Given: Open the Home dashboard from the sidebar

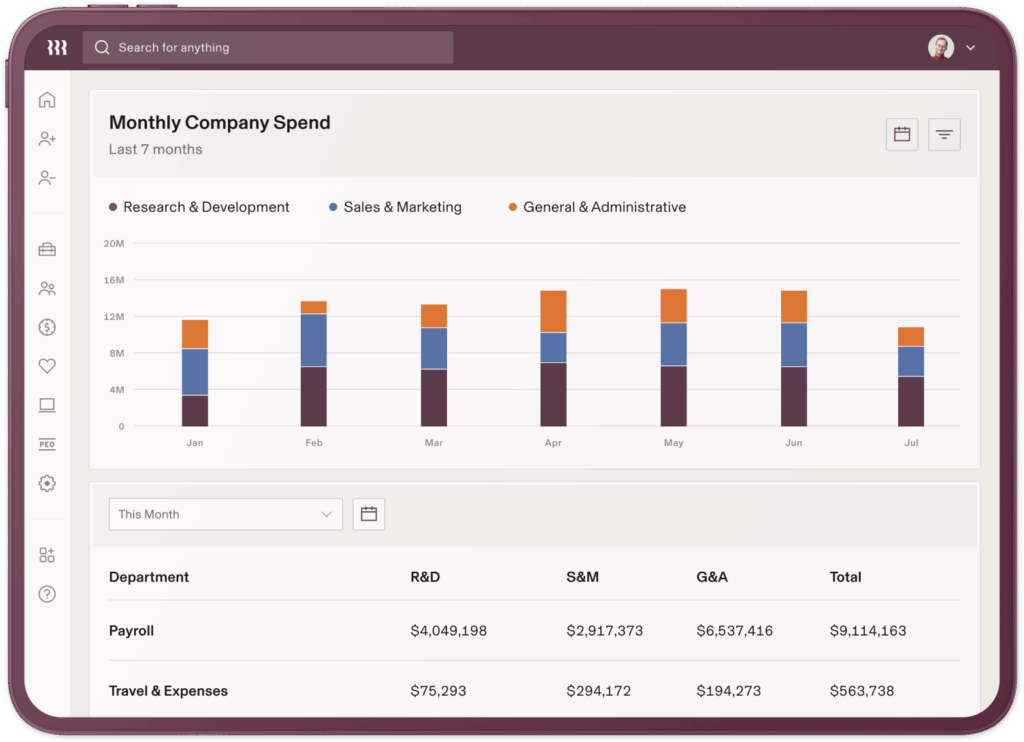Looking at the screenshot, I should [x=46, y=100].
